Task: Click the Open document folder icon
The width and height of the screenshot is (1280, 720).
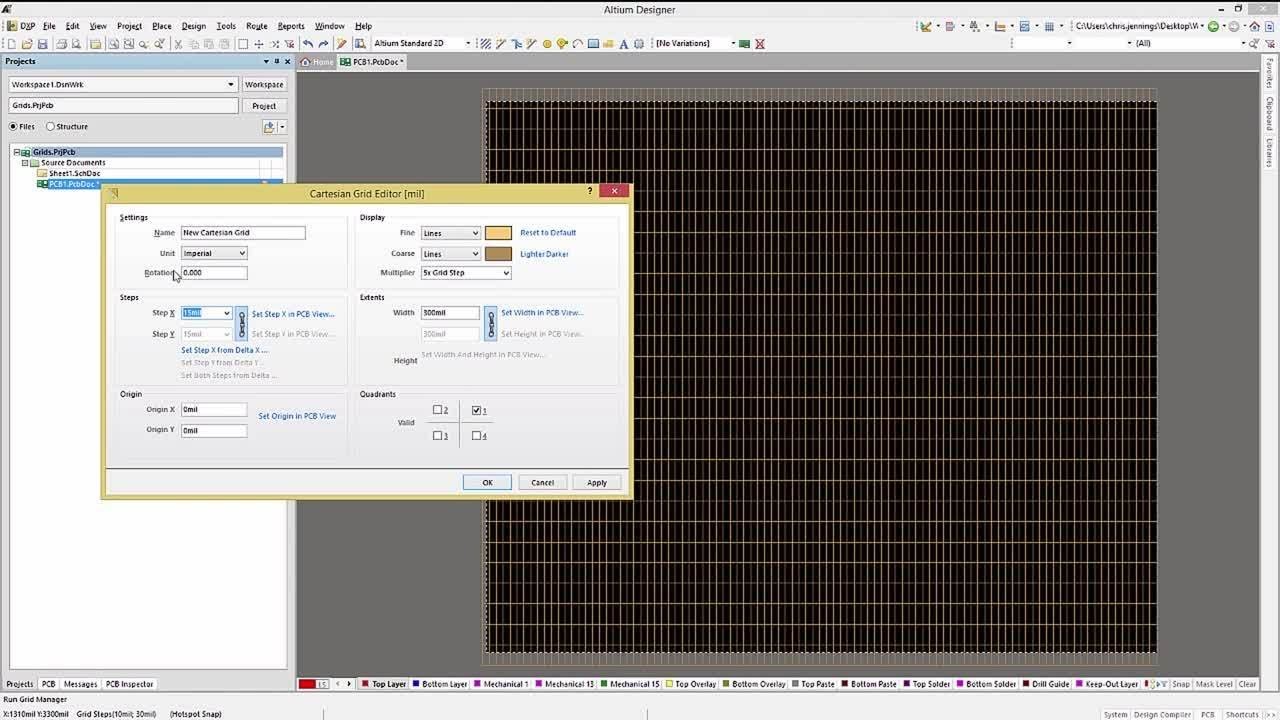Action: [x=27, y=44]
